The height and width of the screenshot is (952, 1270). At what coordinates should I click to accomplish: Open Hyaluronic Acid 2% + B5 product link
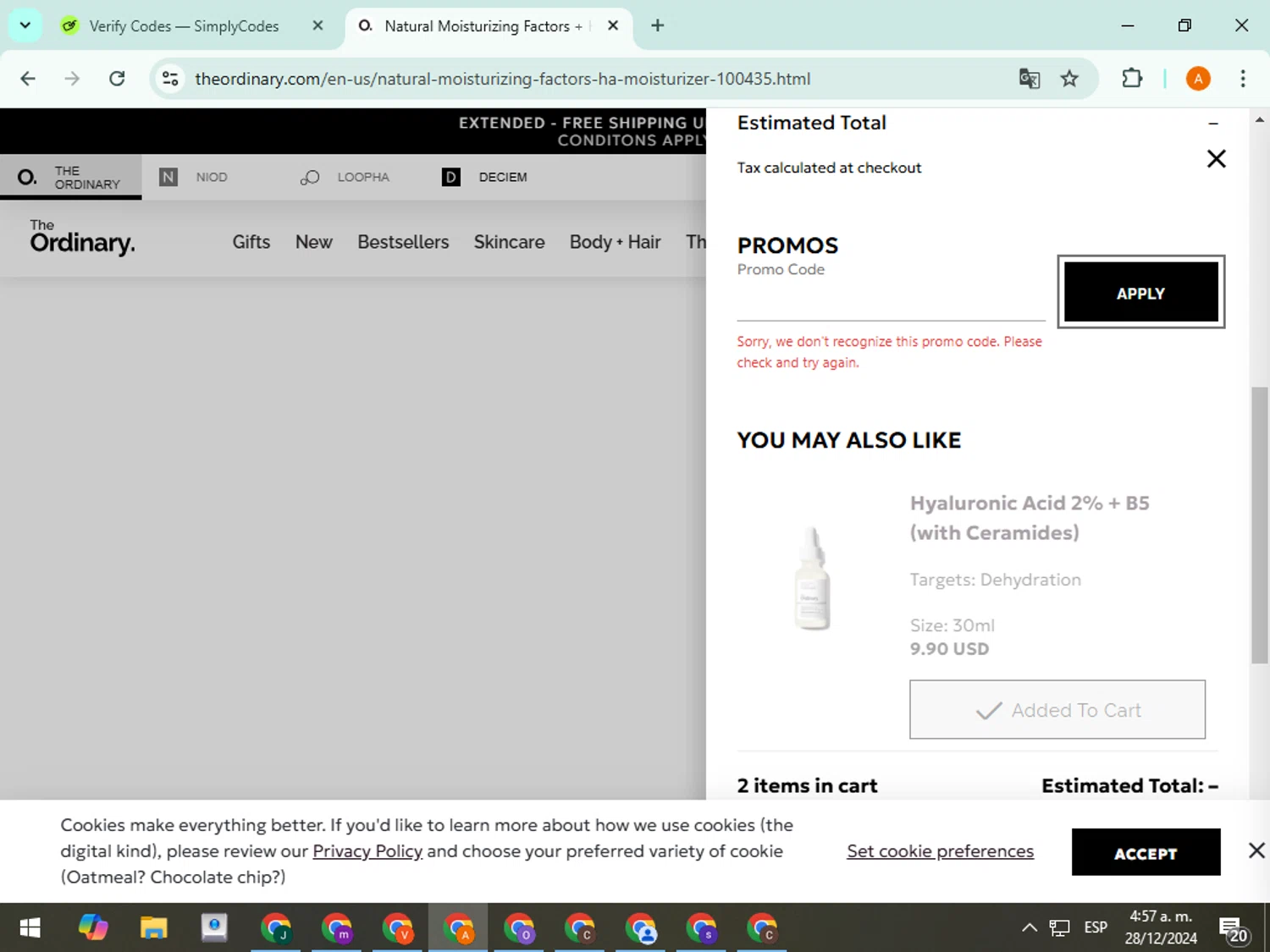1029,518
